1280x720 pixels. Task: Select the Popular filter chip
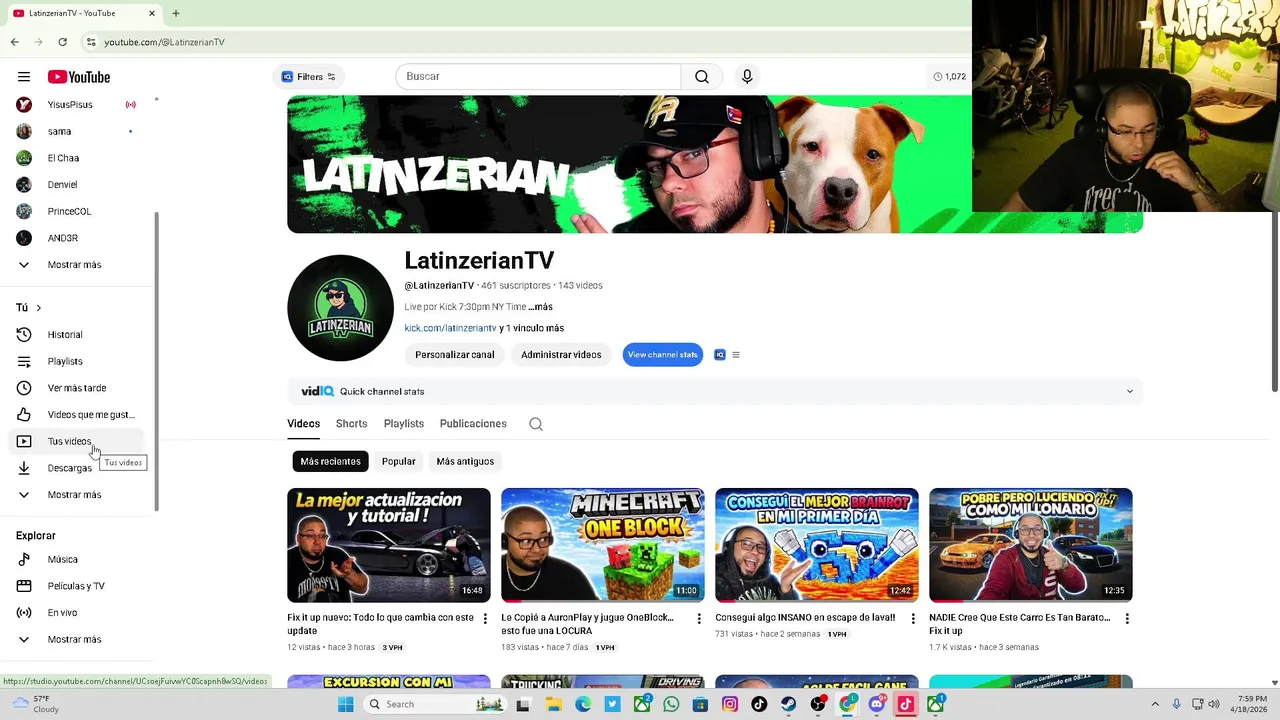coord(398,461)
